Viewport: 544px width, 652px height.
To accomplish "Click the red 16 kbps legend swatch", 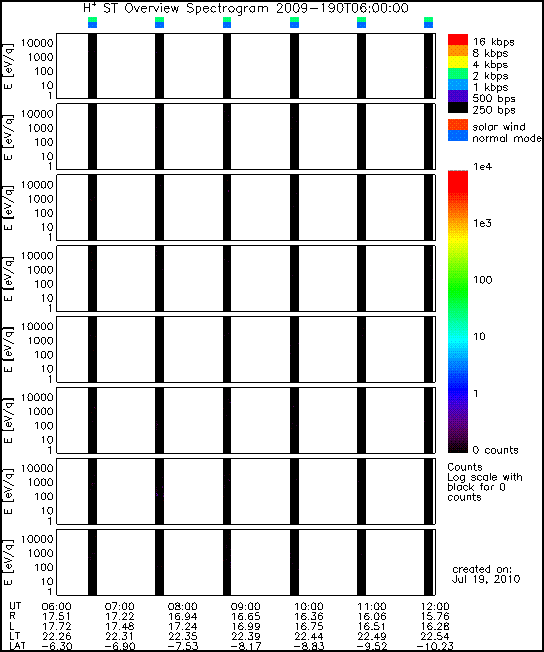I will (458, 40).
